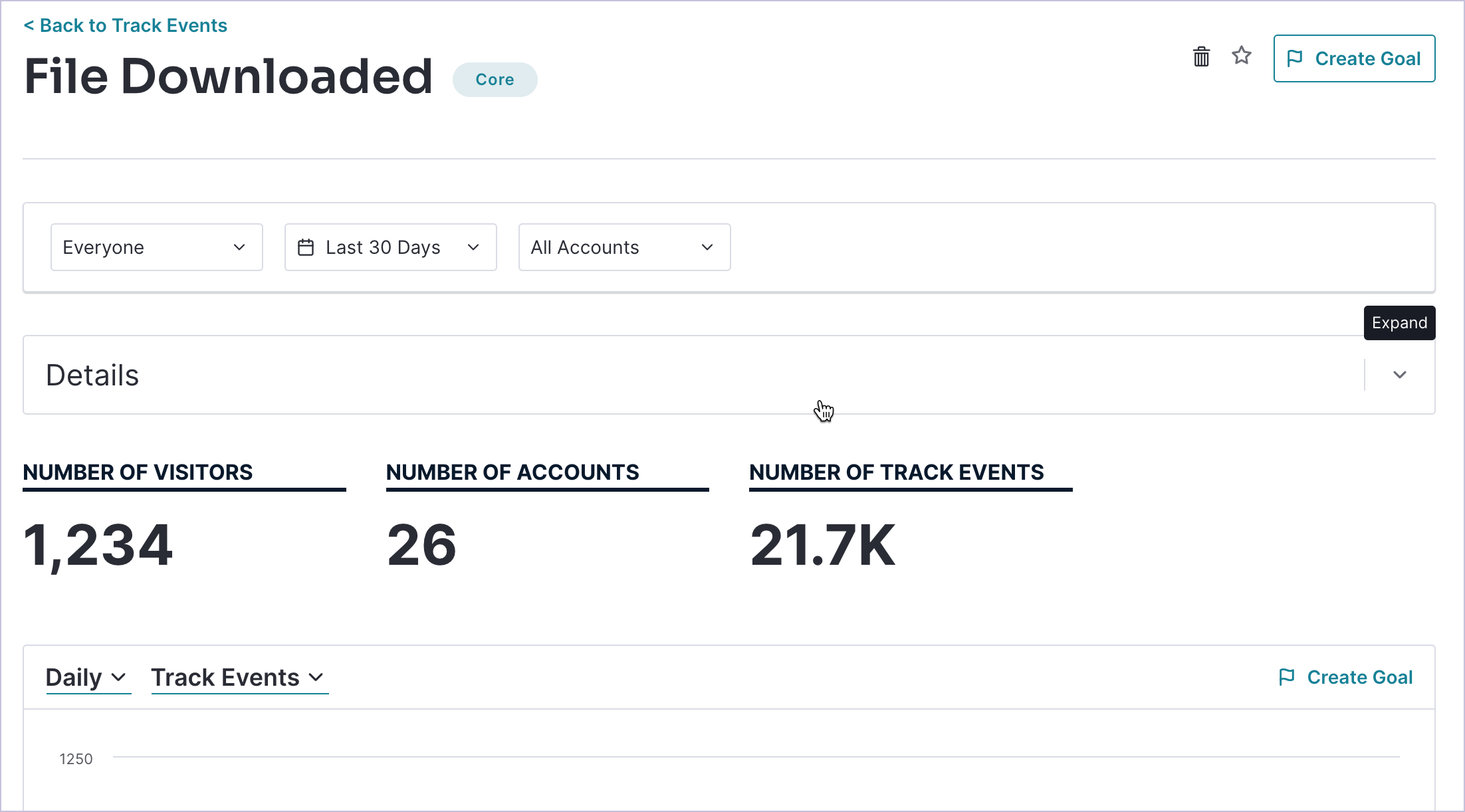Change the Daily interval dropdown

coord(87,678)
